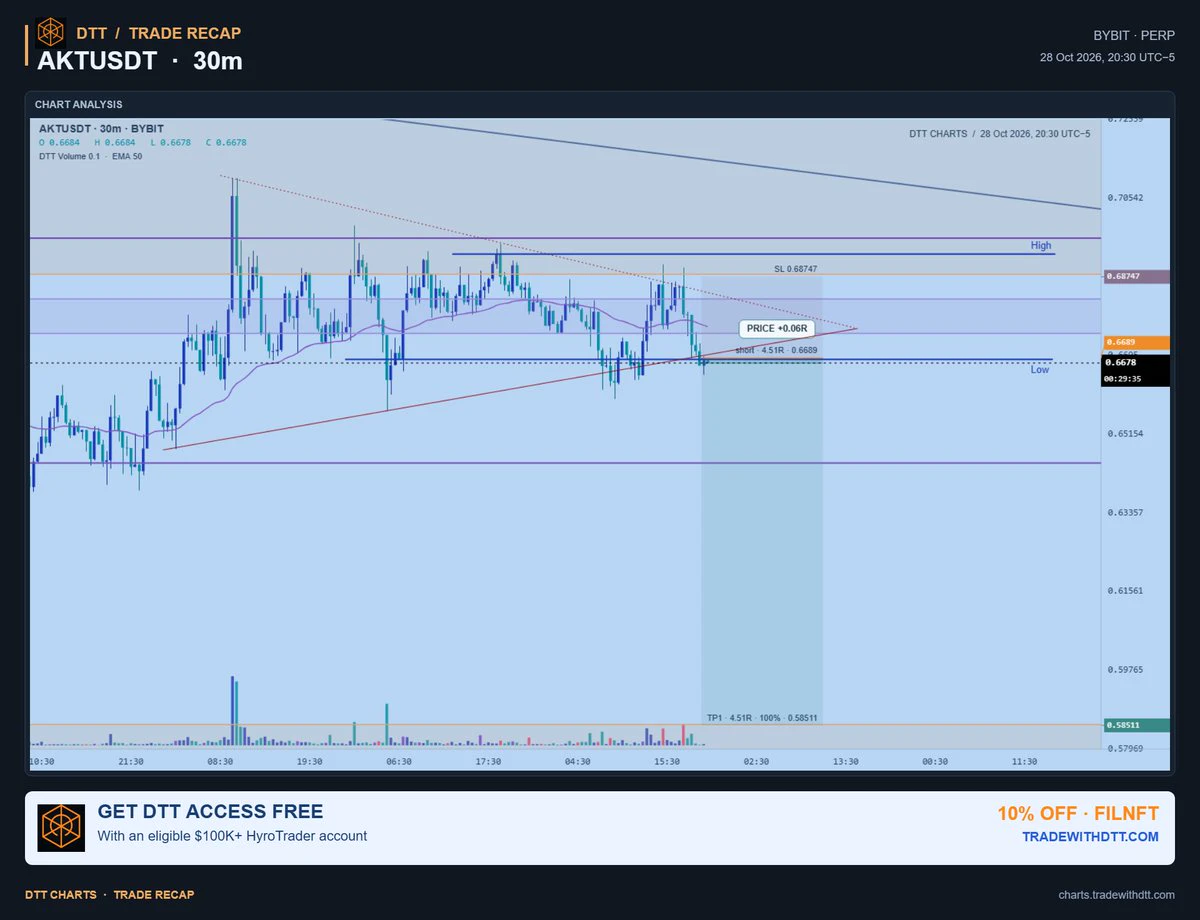Click the GET DTT ACCESS FREE headline

[x=210, y=812]
